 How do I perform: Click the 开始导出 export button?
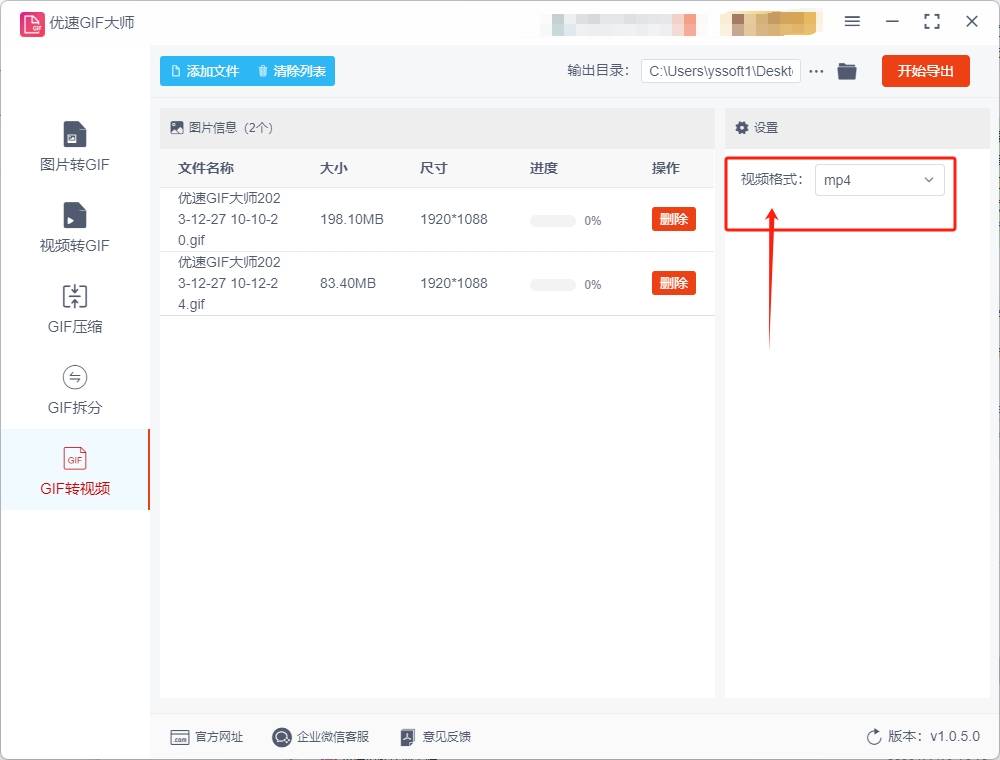[925, 71]
